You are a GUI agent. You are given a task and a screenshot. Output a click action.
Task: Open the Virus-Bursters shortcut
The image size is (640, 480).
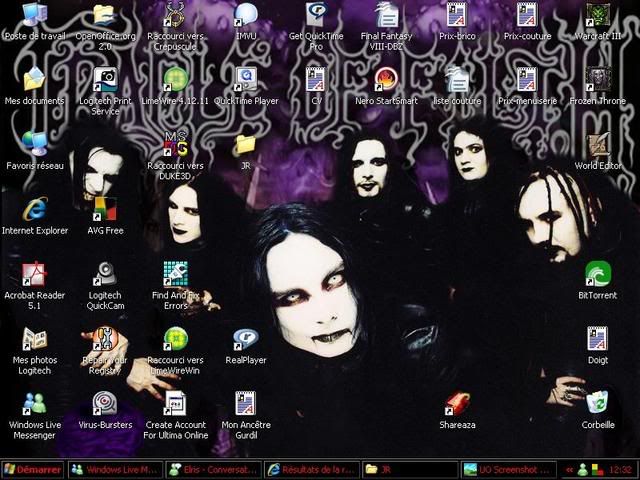[x=105, y=403]
